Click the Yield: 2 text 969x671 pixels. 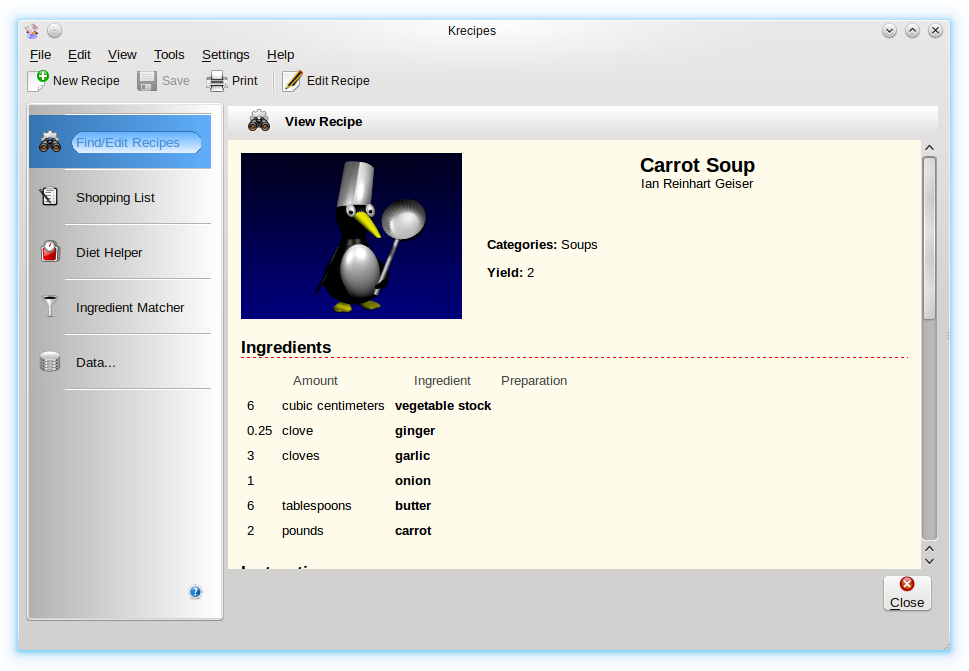(x=510, y=272)
